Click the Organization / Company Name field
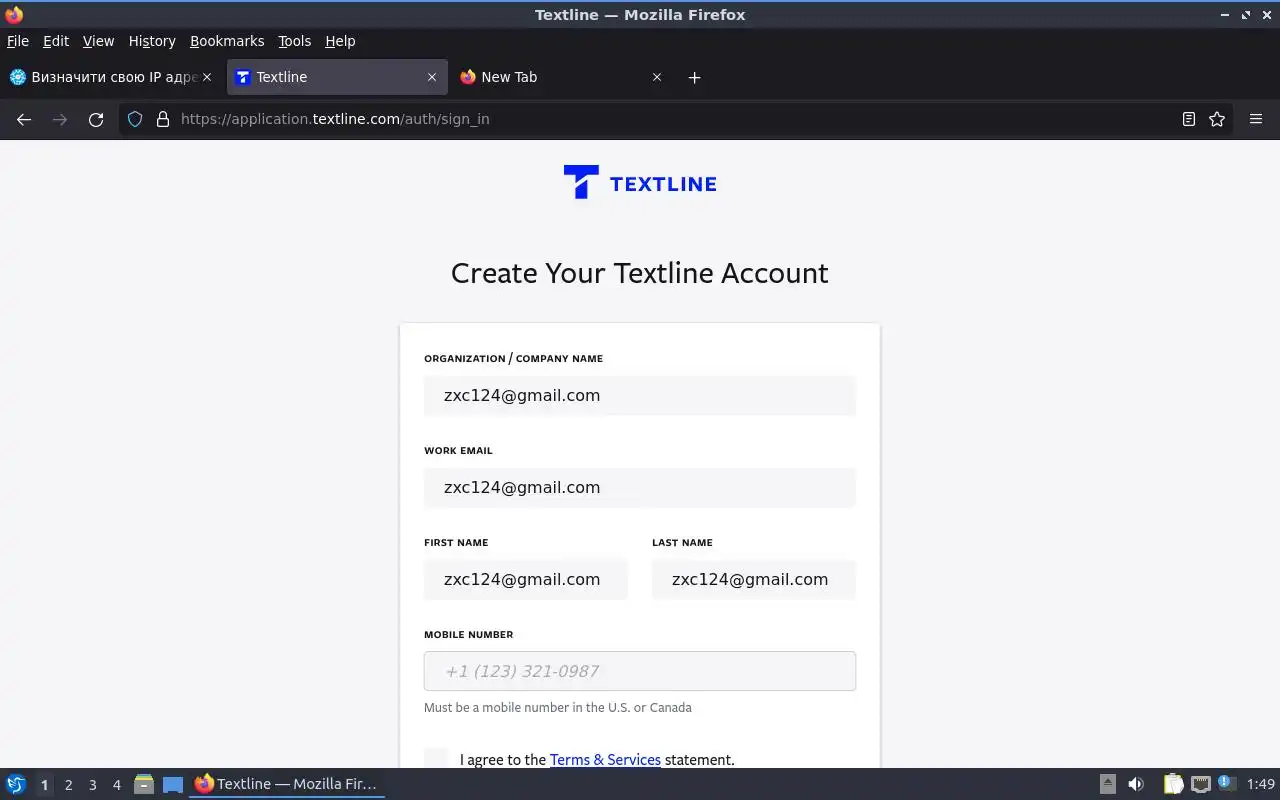Viewport: 1280px width, 800px height. pyautogui.click(x=640, y=395)
